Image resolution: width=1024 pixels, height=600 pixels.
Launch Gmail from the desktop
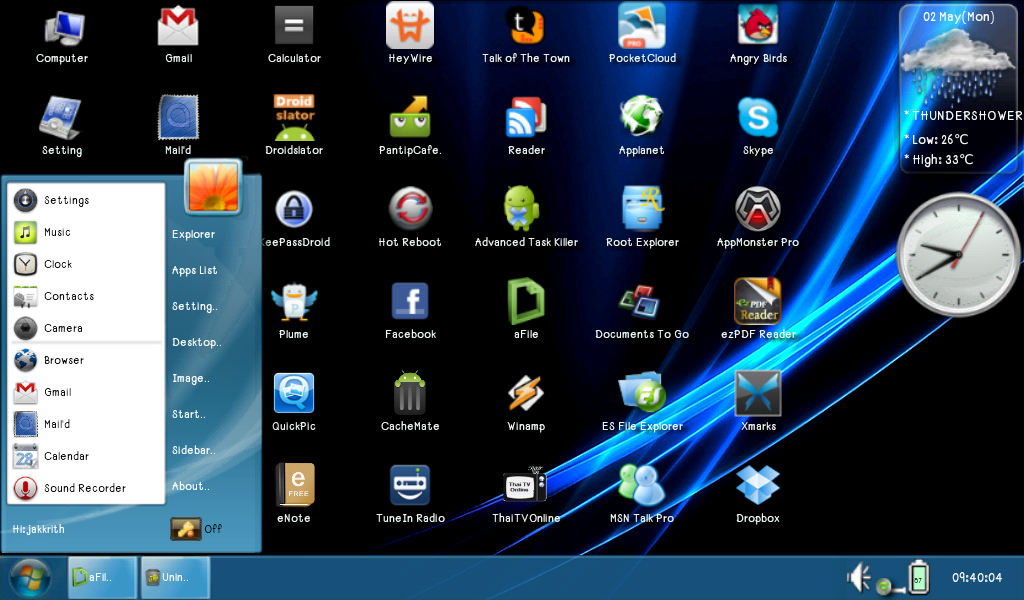pos(178,28)
